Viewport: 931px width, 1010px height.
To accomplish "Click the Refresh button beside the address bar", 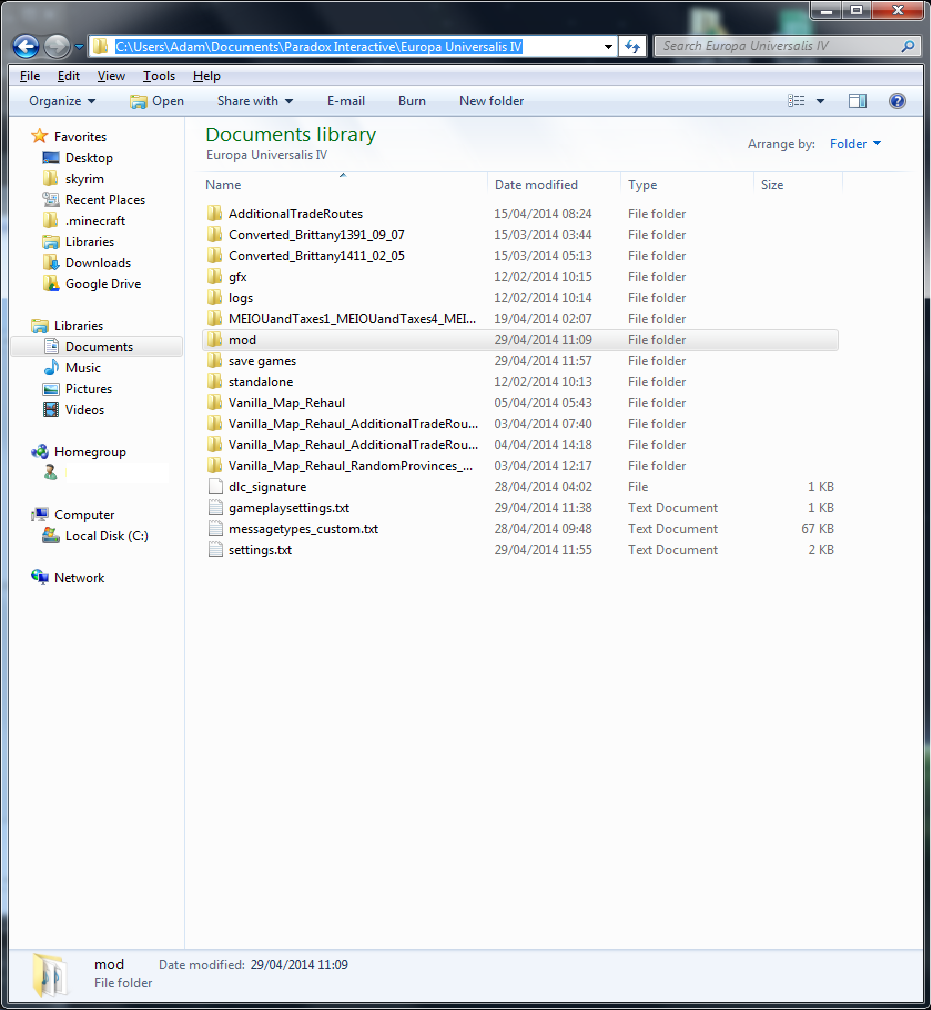I will pos(632,46).
